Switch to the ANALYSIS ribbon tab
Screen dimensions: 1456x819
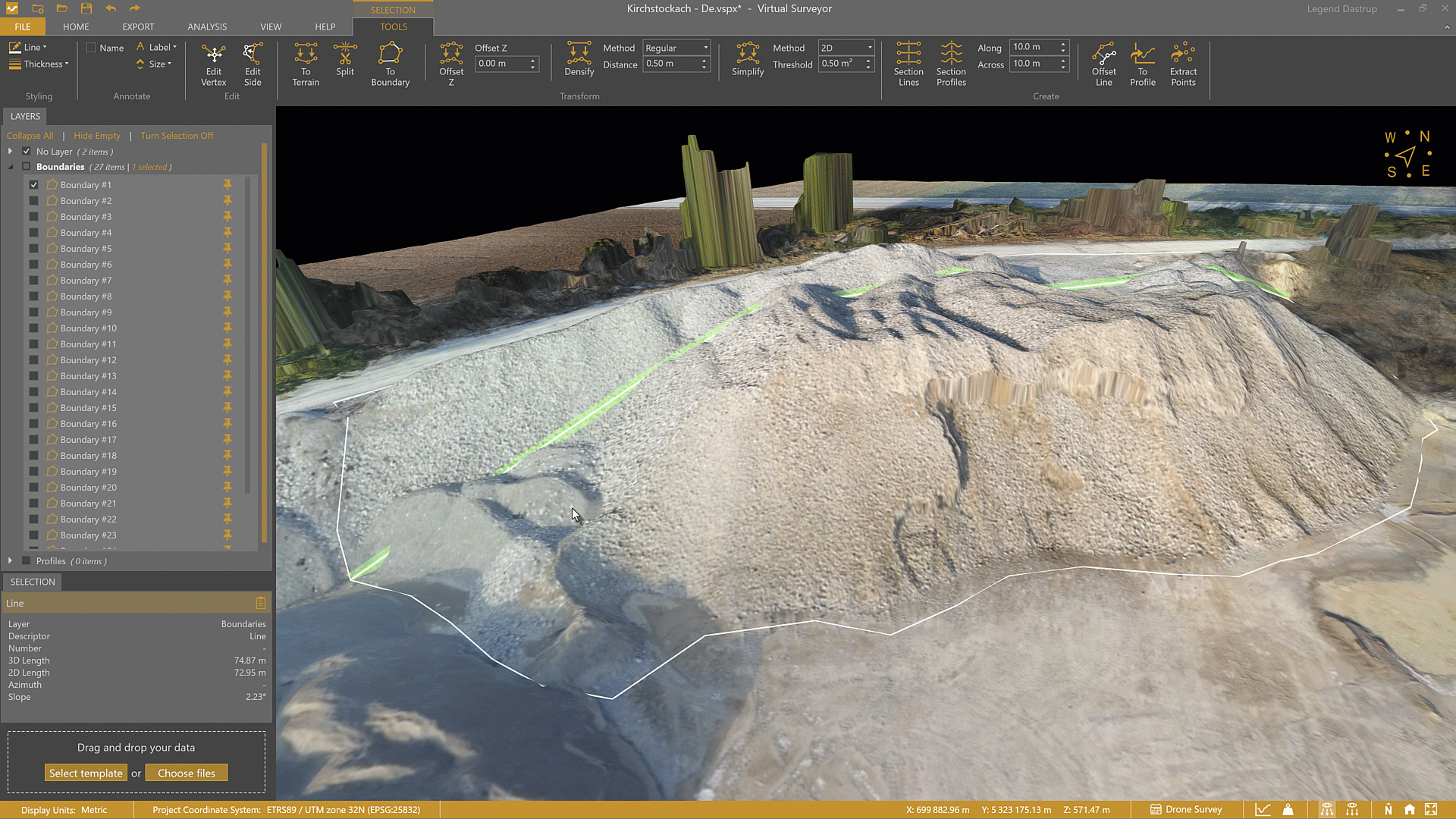point(207,27)
